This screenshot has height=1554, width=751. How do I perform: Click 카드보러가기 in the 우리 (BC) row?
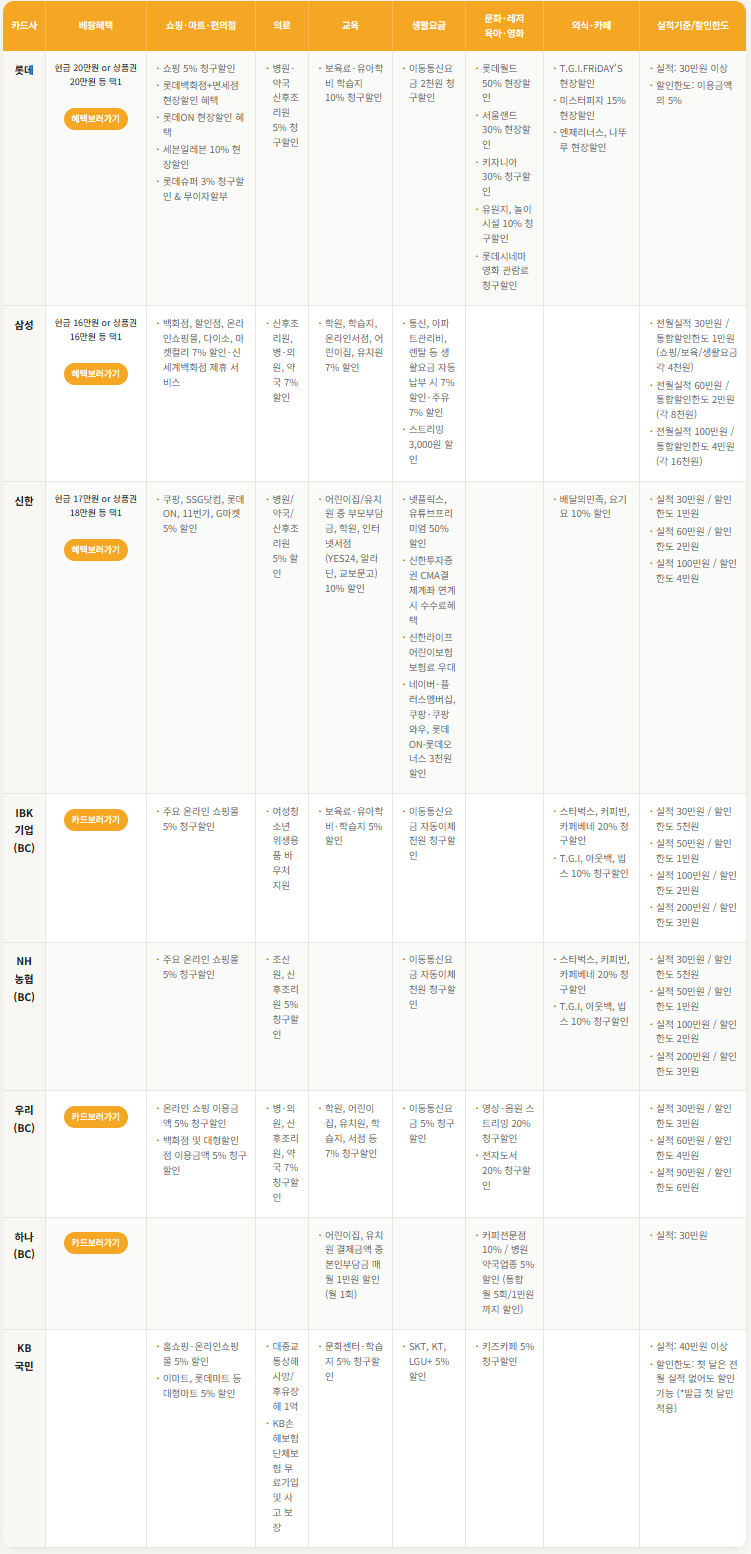tap(96, 1117)
